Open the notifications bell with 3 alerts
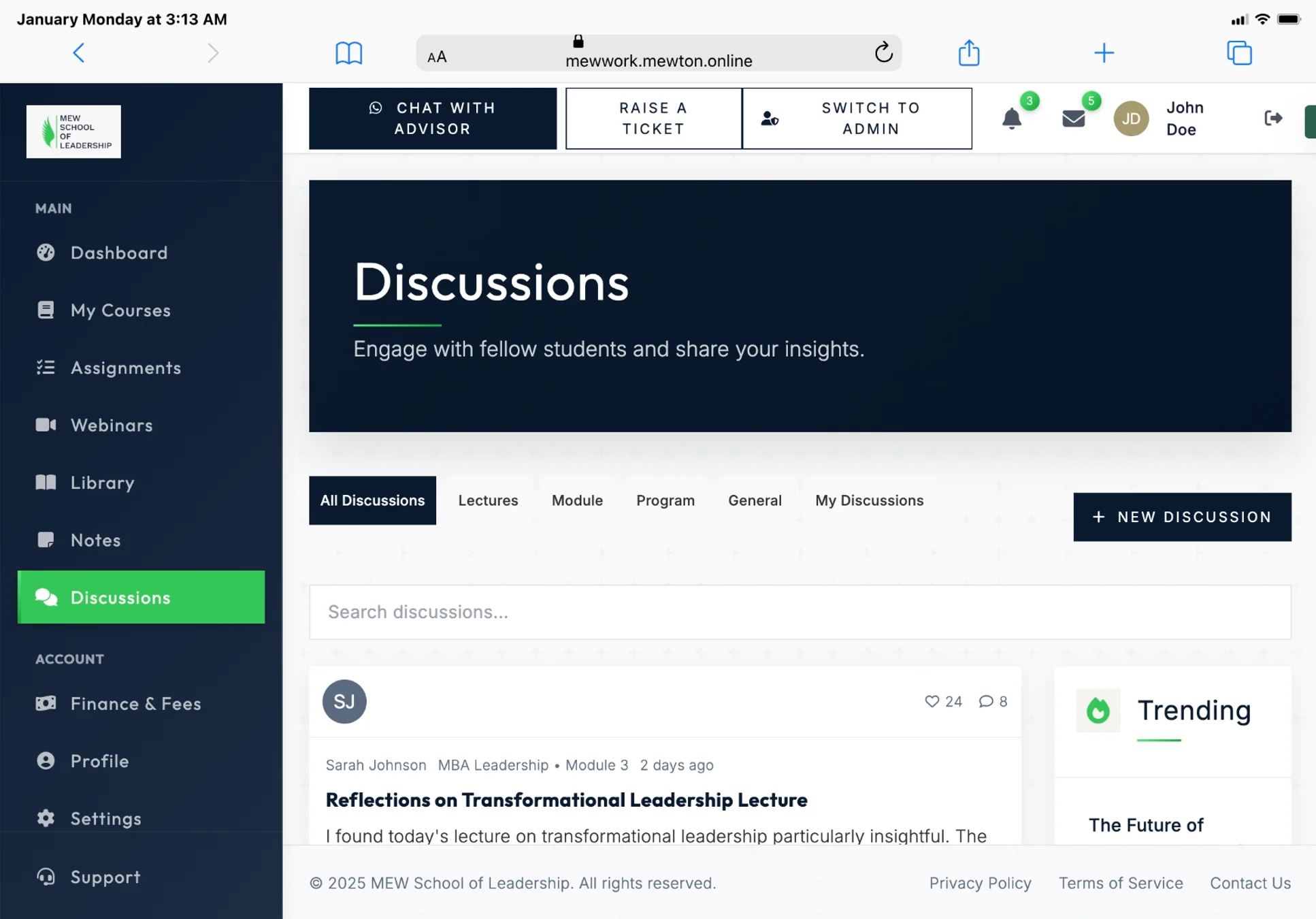This screenshot has height=919, width=1316. pos(1012,118)
